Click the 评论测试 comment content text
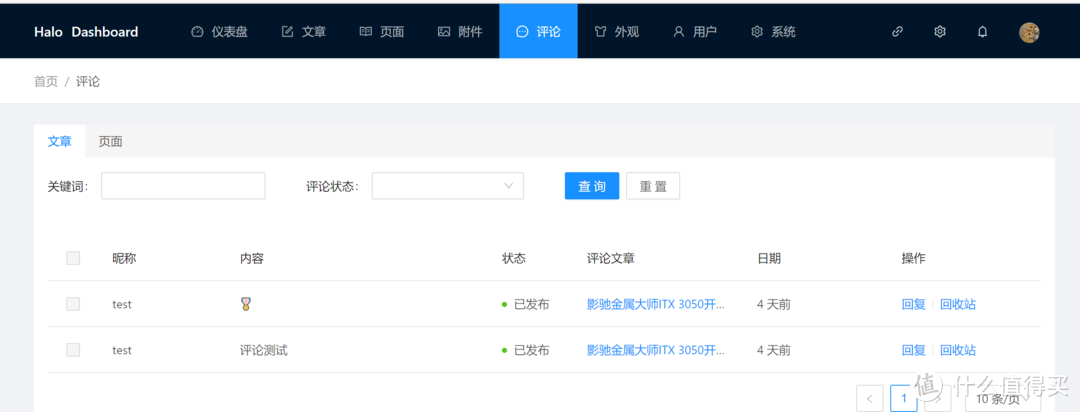Screen dimensions: 1080x412 [x=264, y=350]
